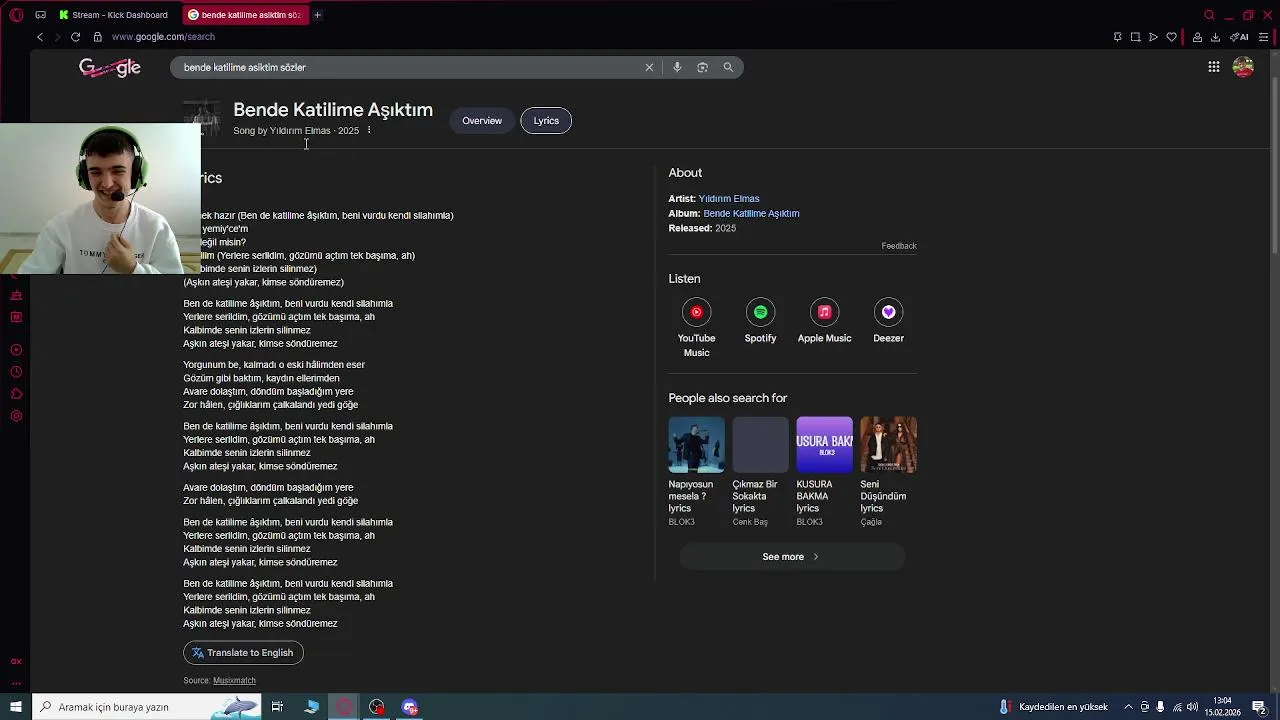Click the About heading
Viewport: 1280px width, 720px height.
(685, 173)
